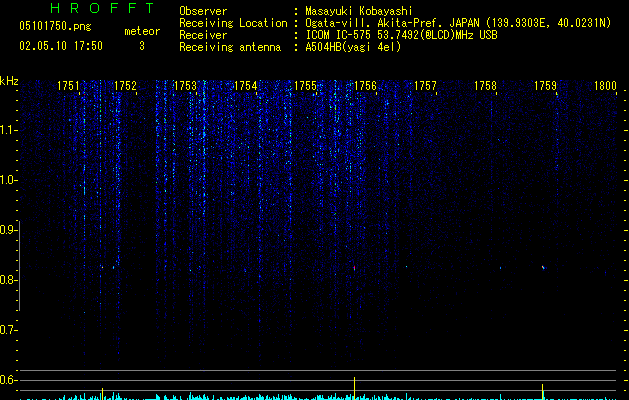Select the filename 05101750.png
Image resolution: width=629 pixels, height=400 pixels.
click(x=55, y=27)
